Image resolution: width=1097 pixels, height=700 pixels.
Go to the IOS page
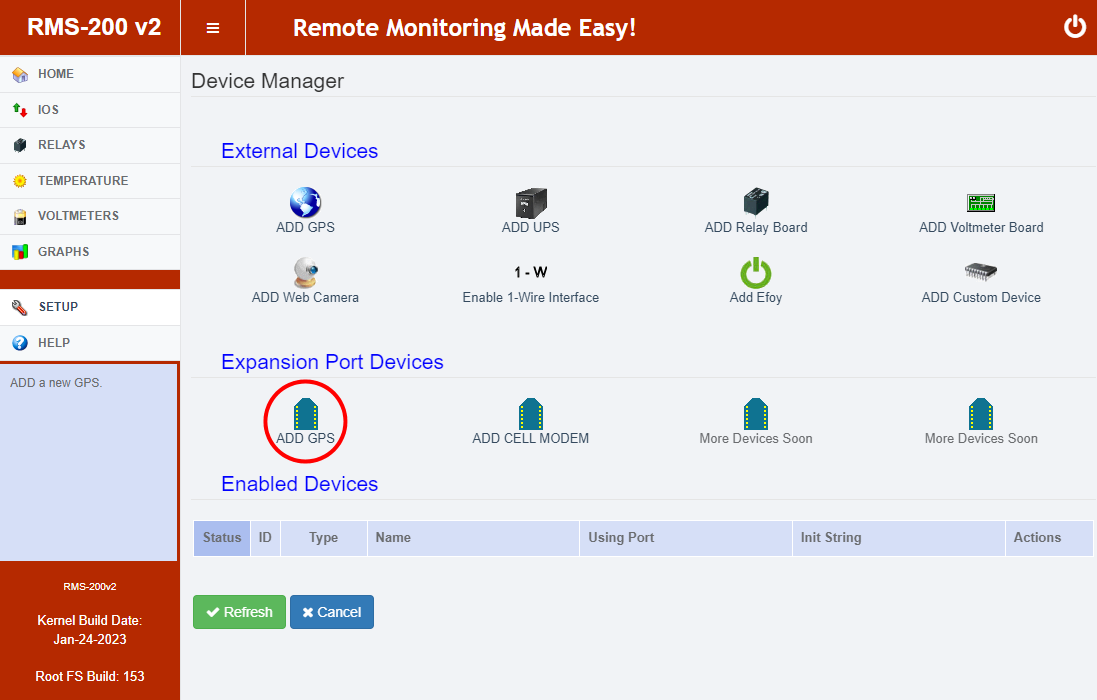(48, 110)
